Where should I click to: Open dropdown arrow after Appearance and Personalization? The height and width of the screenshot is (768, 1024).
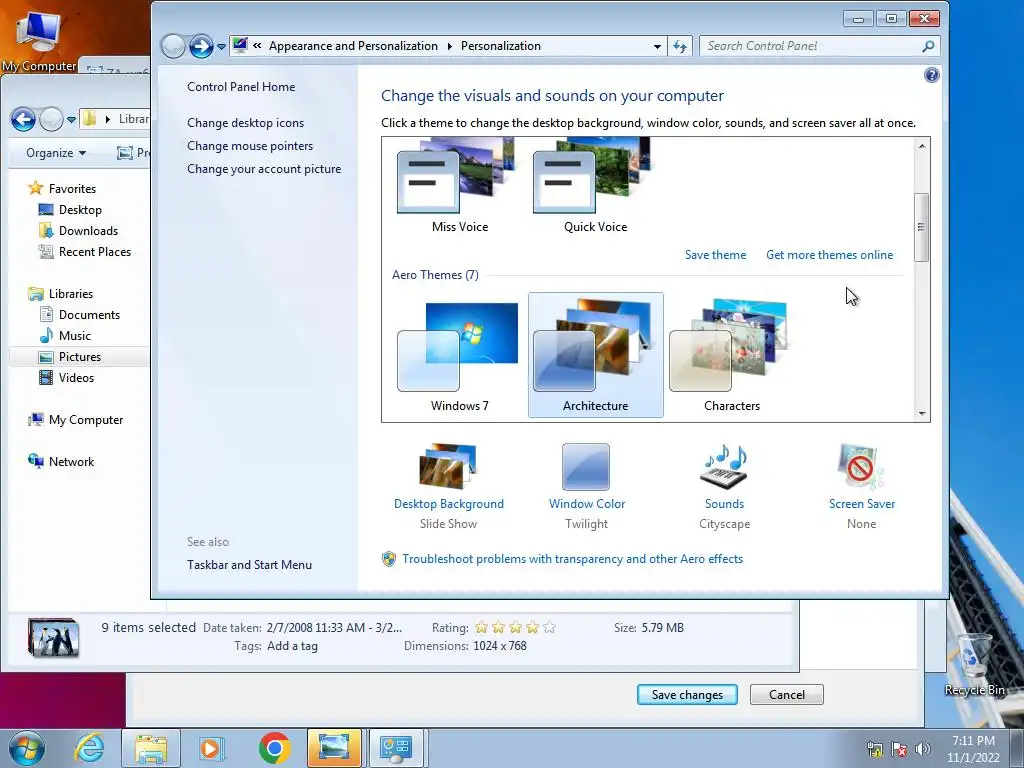pos(449,46)
